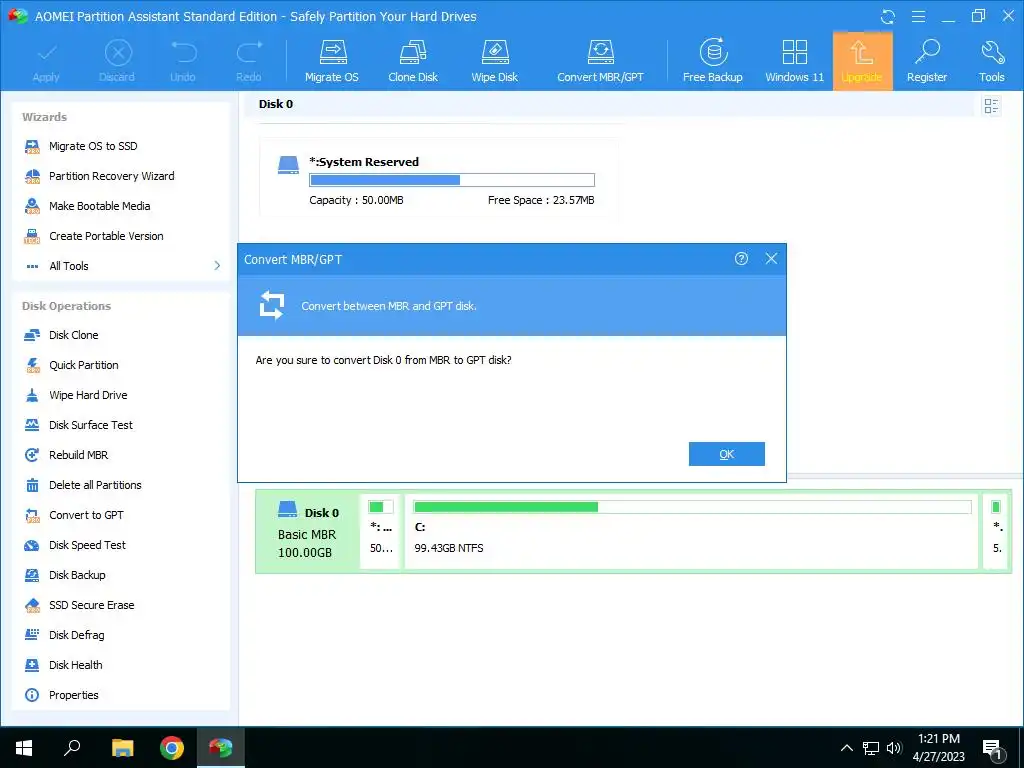The width and height of the screenshot is (1024, 768).
Task: Select the Wipe Disk toolbar icon
Action: click(x=494, y=61)
